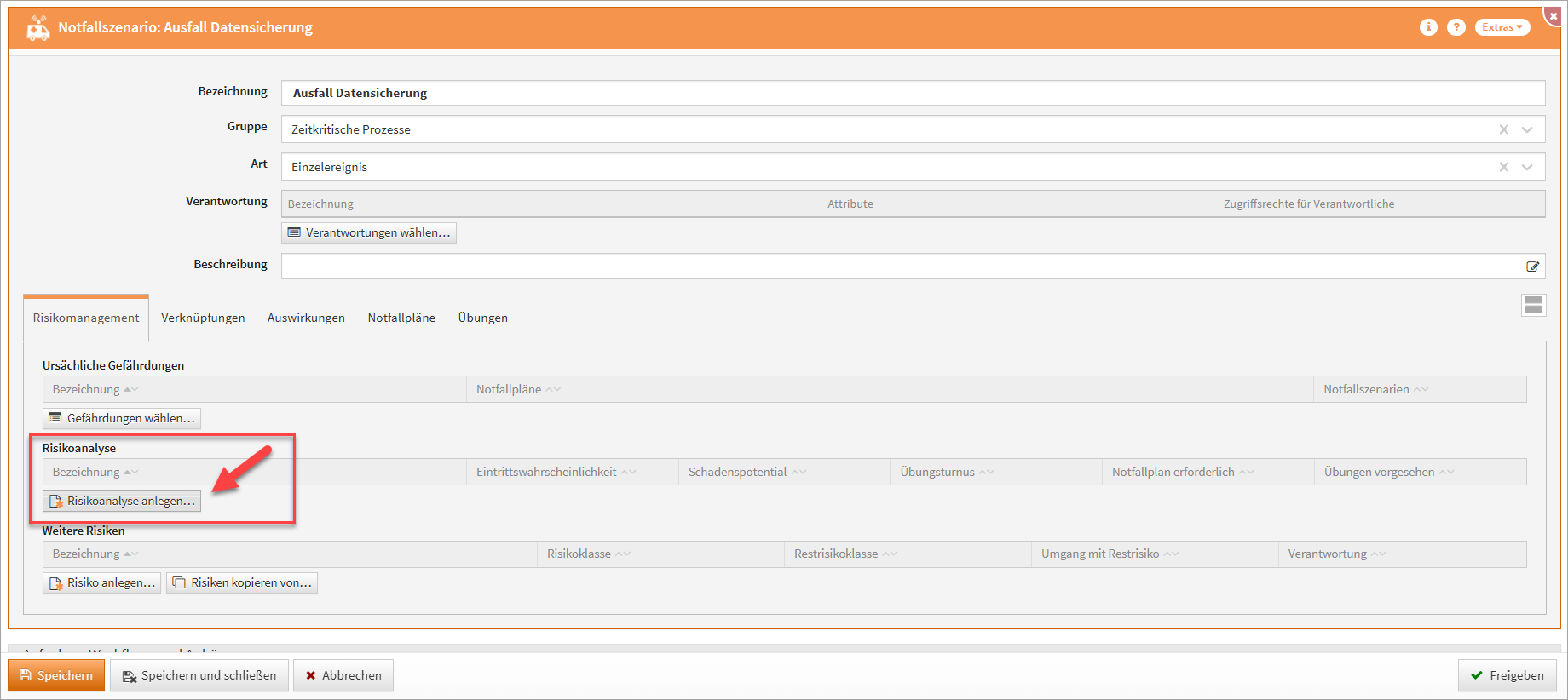Screen dimensions: 1568x700
Task: Clear the Gruppe field with X icon
Action: (1504, 129)
